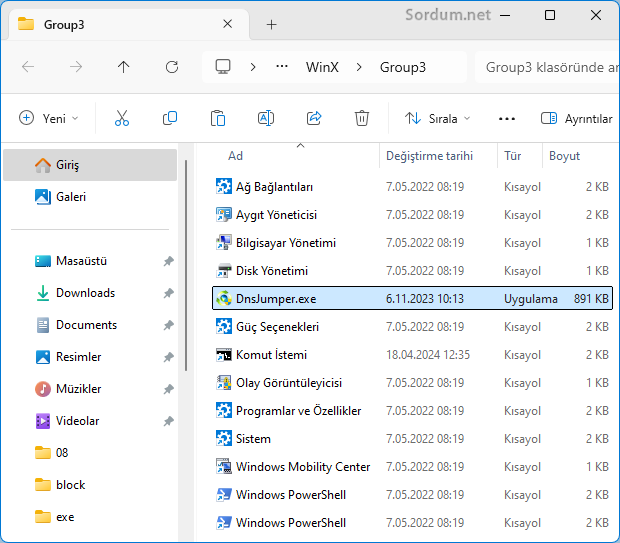Click the This PC monitor icon in address bar
620x543 pixels.
pyautogui.click(x=223, y=67)
